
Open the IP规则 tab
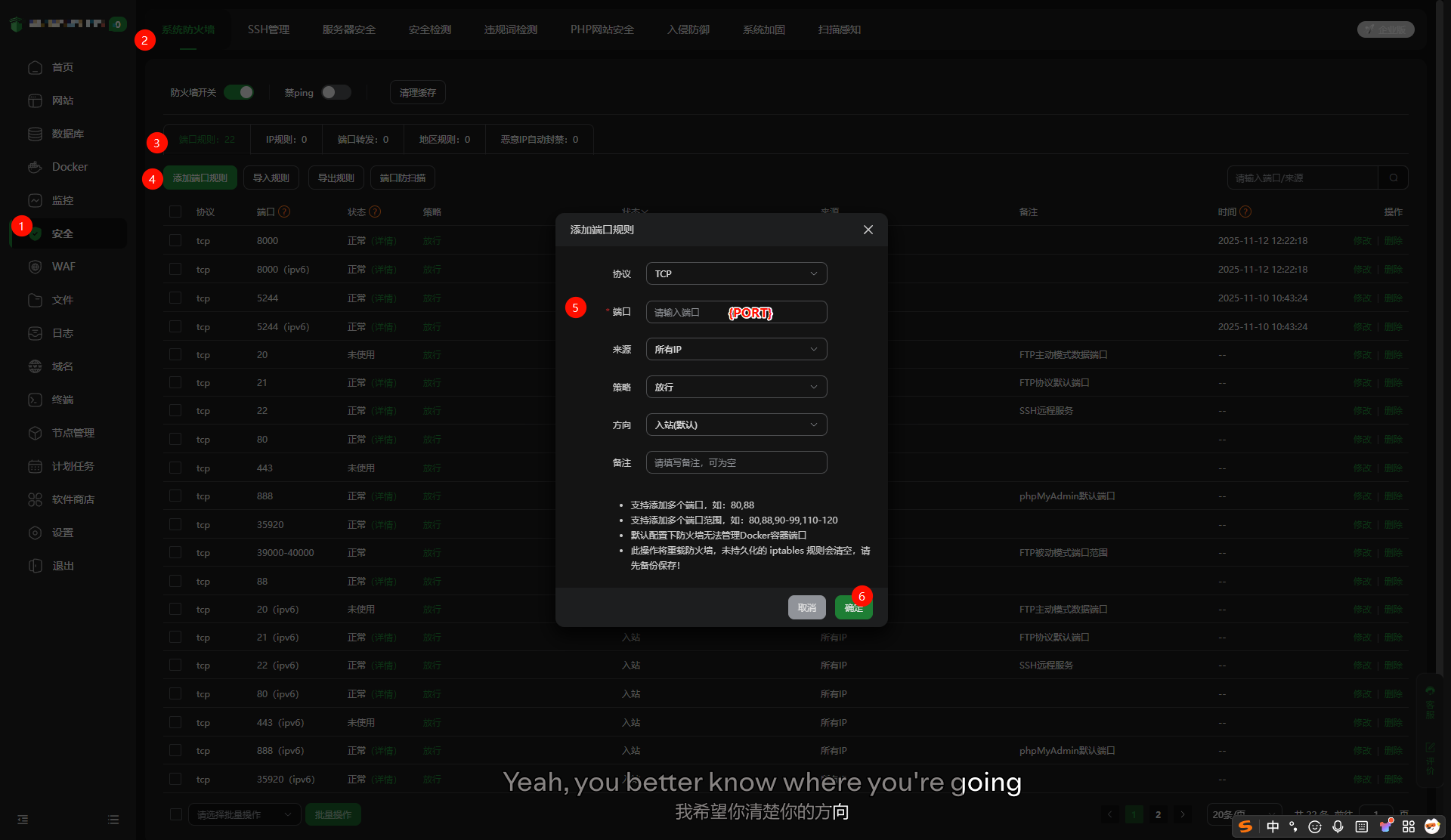(286, 140)
